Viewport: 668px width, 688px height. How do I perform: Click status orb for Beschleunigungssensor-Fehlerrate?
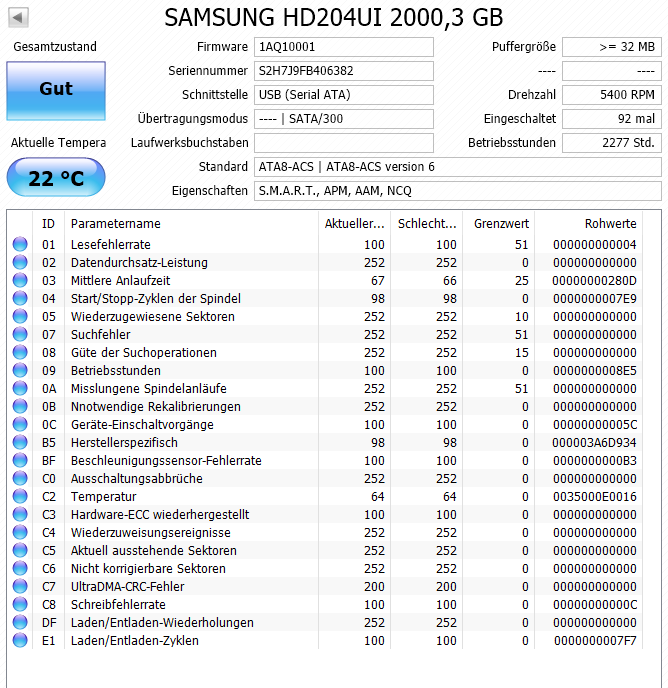[x=20, y=460]
